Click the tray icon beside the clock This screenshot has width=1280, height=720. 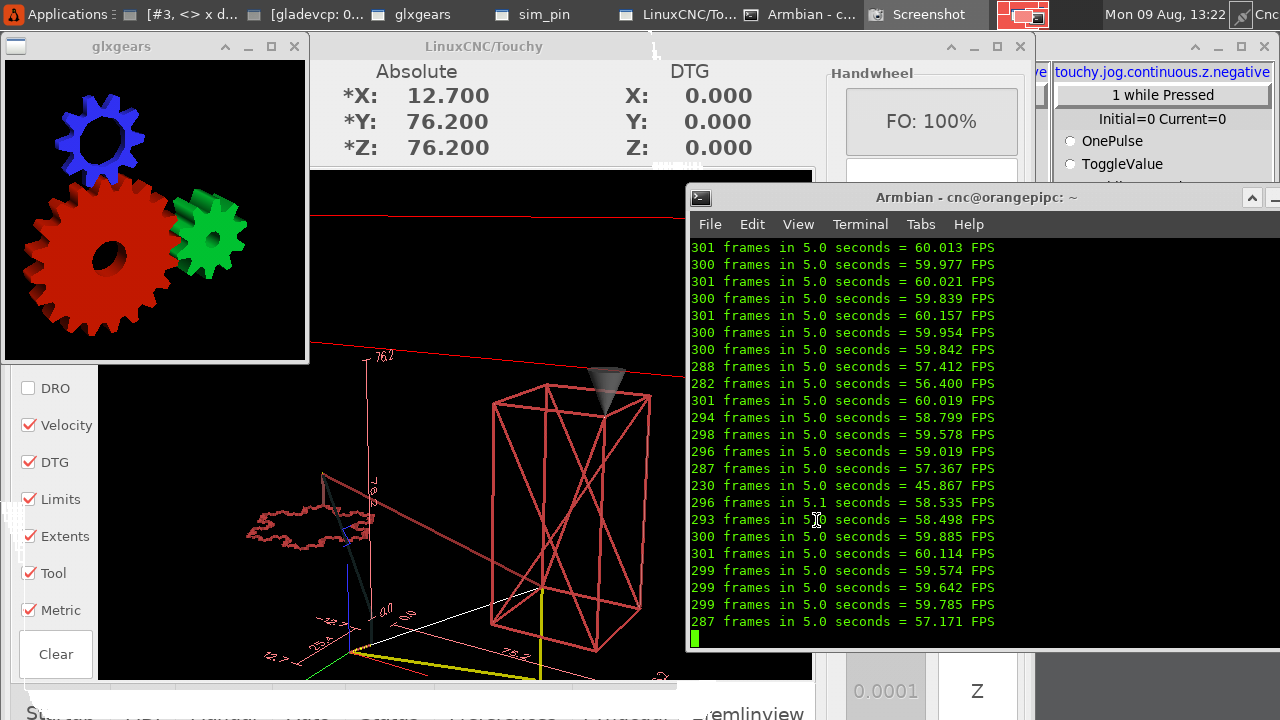click(x=1240, y=15)
